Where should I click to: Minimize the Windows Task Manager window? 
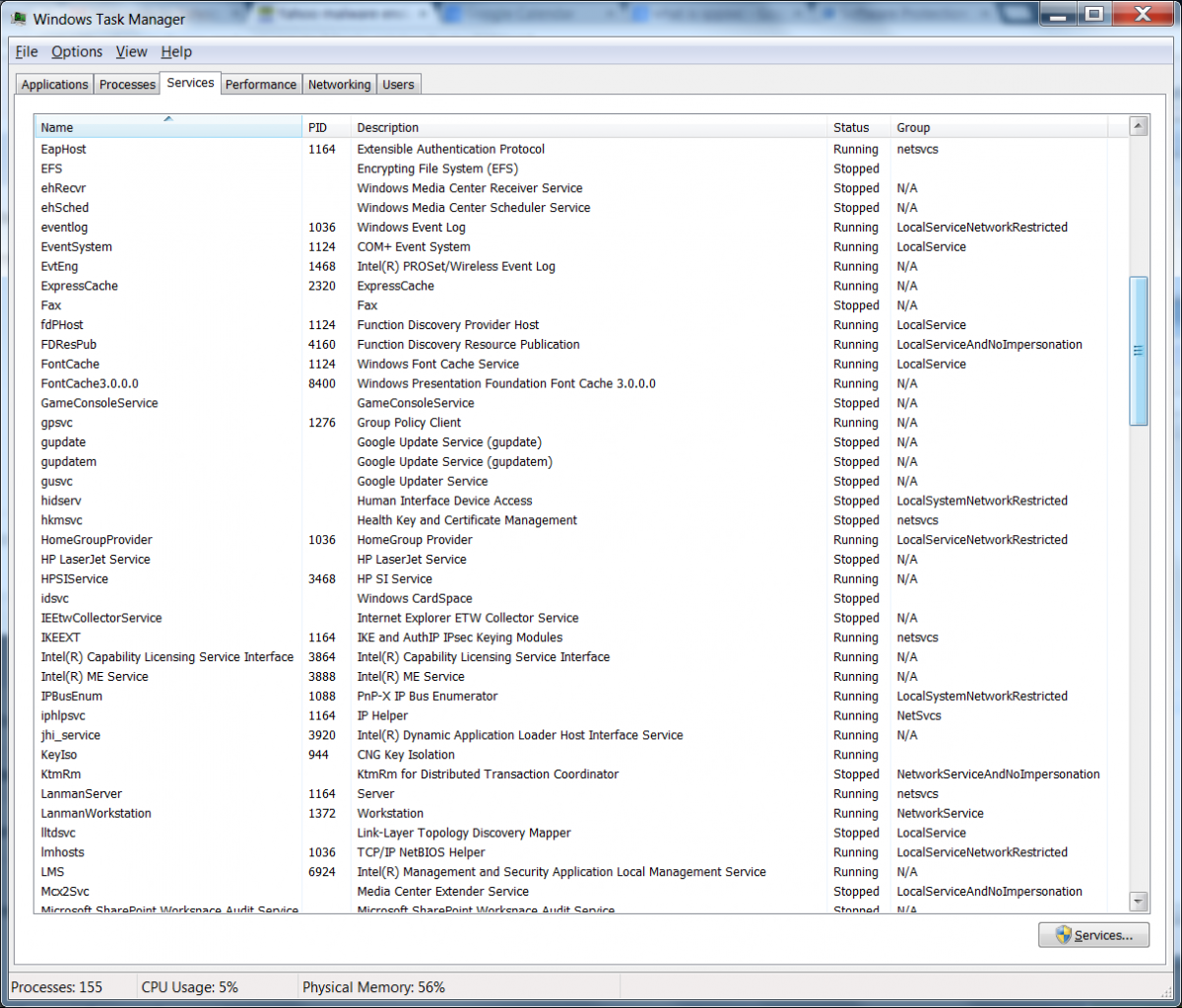click(x=1057, y=14)
